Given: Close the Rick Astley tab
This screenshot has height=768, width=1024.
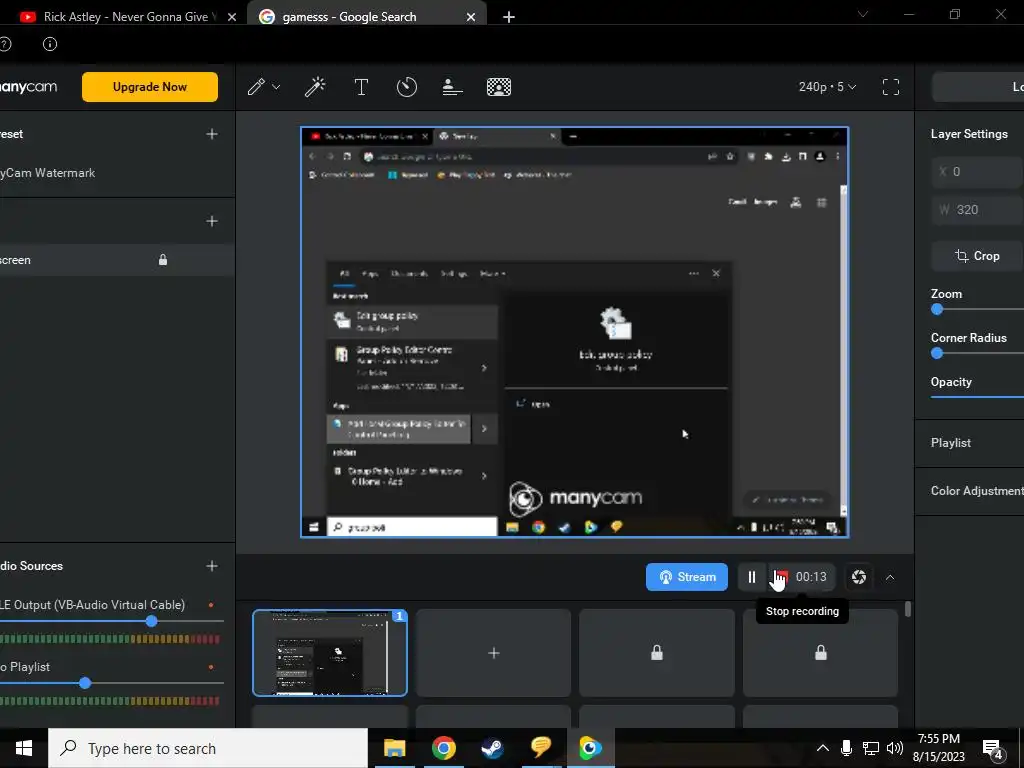Looking at the screenshot, I should [232, 17].
